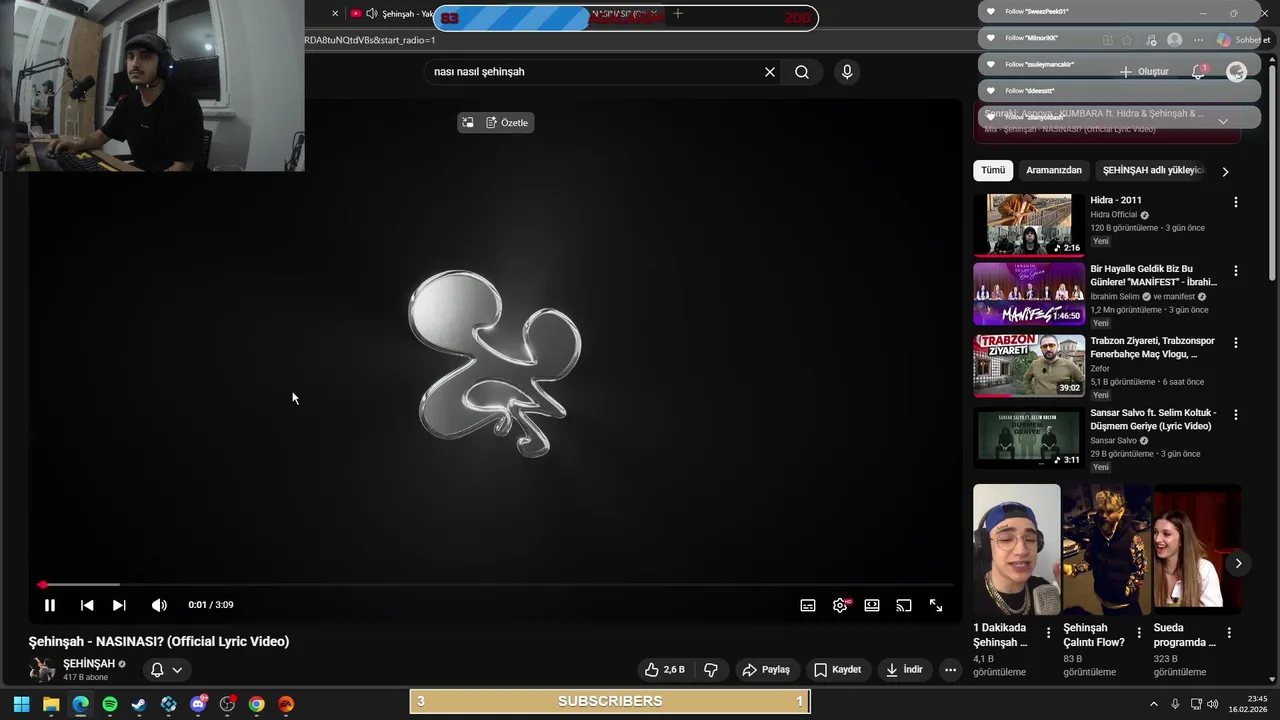Screen dimensions: 1280x720
Task: Open options menu for Hidra - 2011
Action: coord(1235,202)
